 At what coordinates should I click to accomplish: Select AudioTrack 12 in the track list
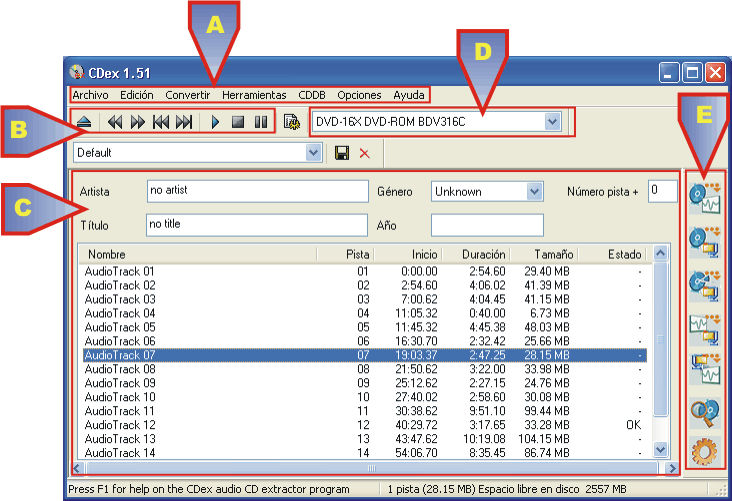click(120, 425)
